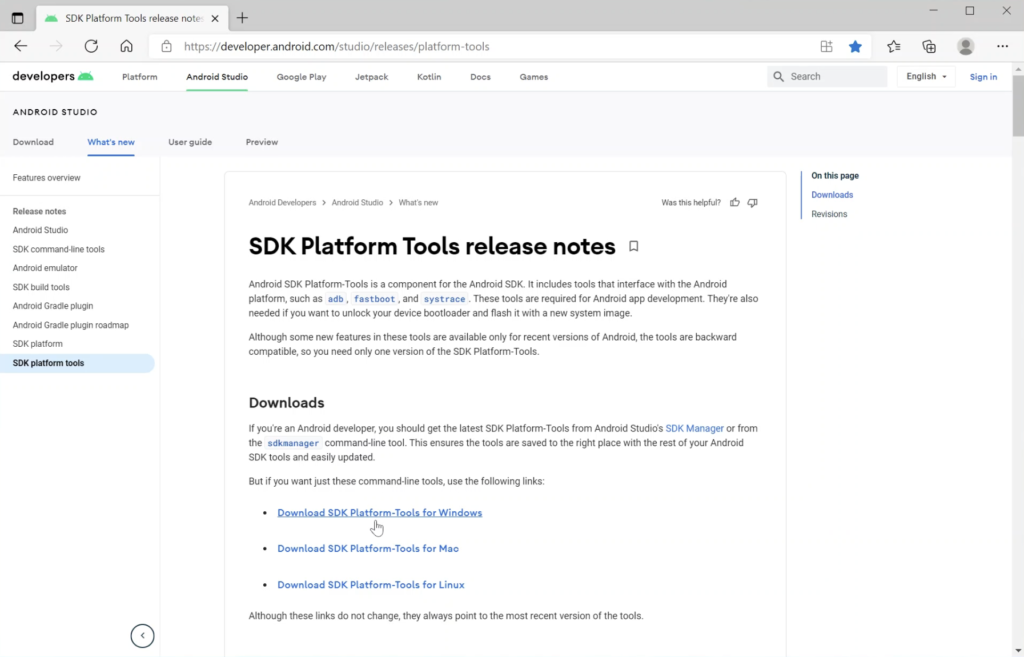Open the English language dropdown
Image resolution: width=1024 pixels, height=657 pixels.
(x=926, y=76)
